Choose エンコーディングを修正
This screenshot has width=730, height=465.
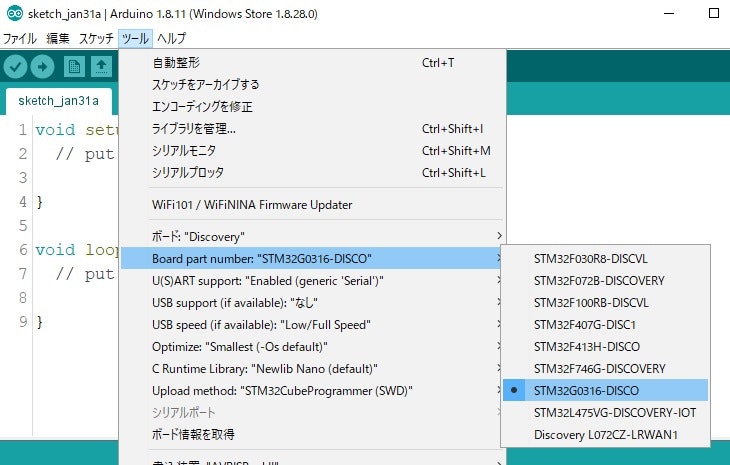[x=313, y=107]
